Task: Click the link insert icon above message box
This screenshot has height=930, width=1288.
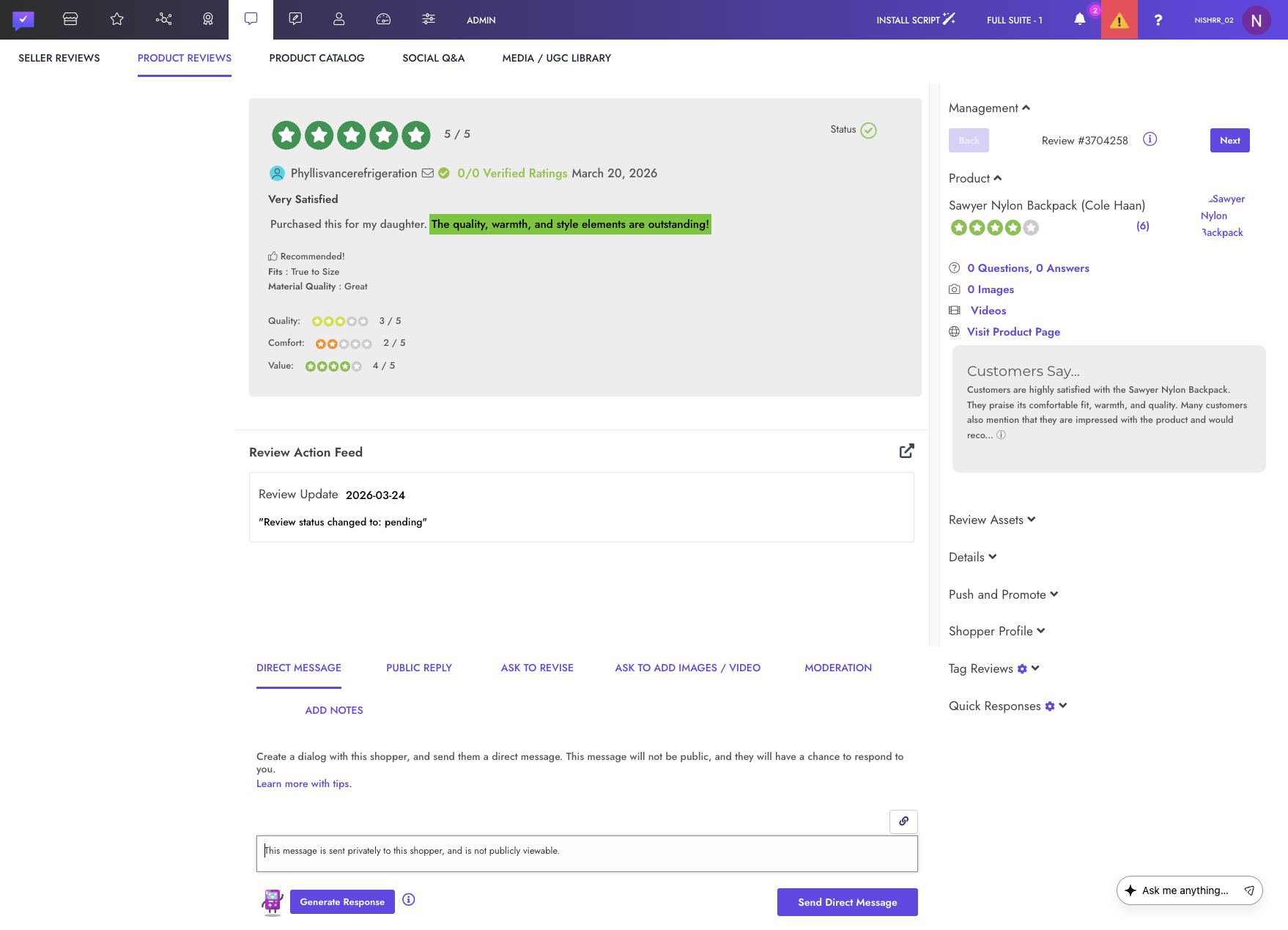Action: (x=903, y=822)
